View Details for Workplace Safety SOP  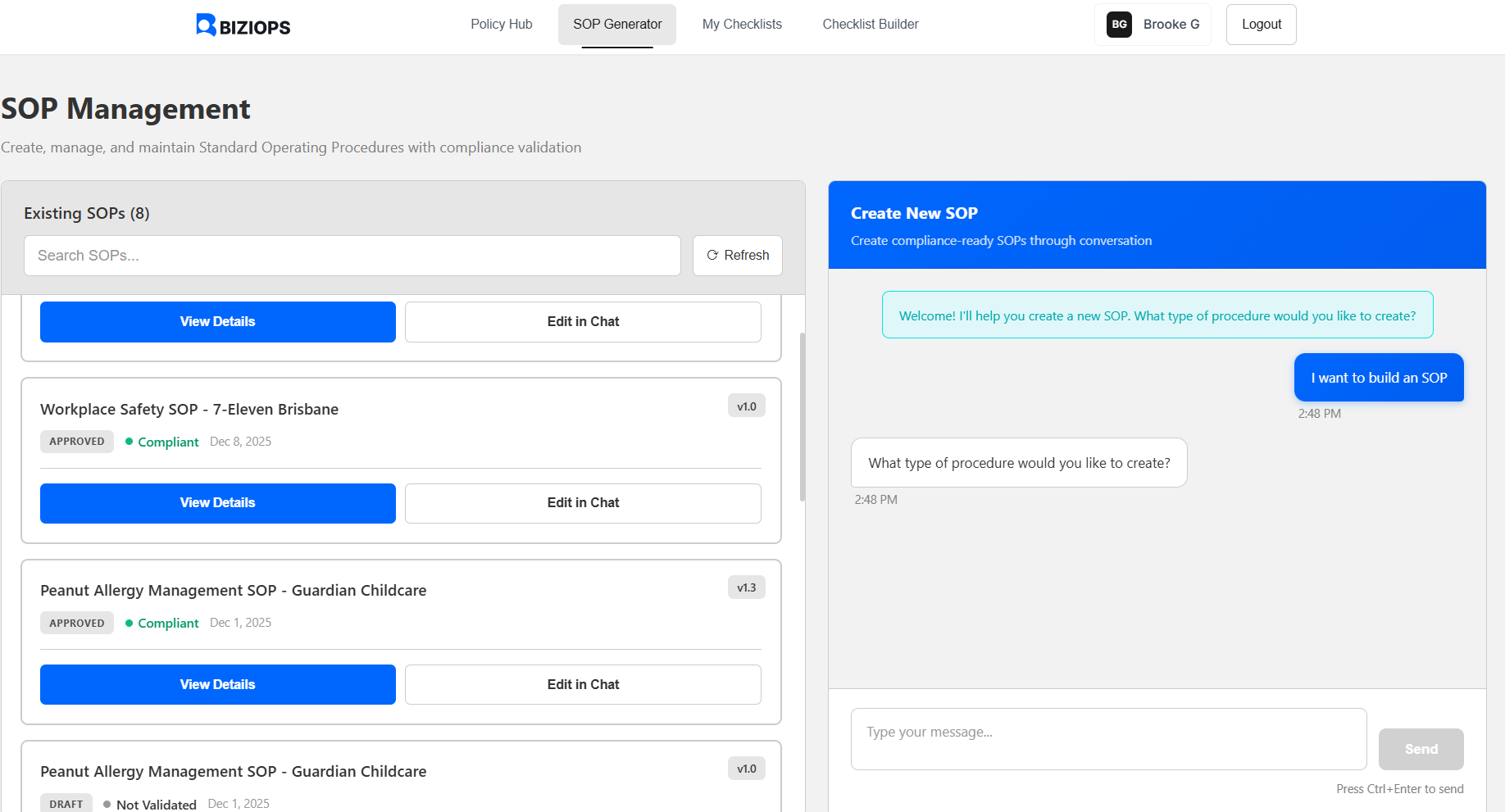(x=217, y=503)
